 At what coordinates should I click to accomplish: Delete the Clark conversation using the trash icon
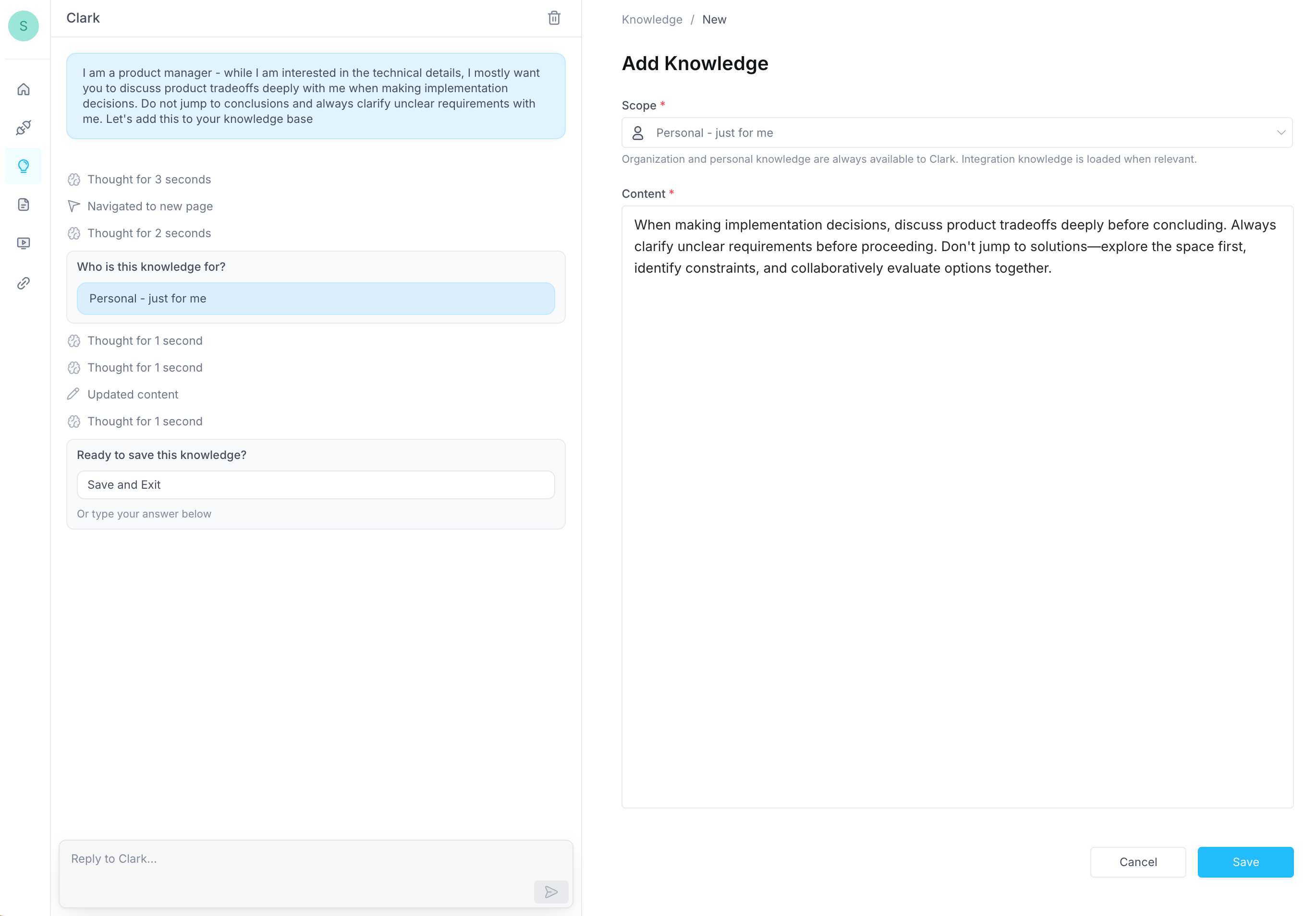554,18
